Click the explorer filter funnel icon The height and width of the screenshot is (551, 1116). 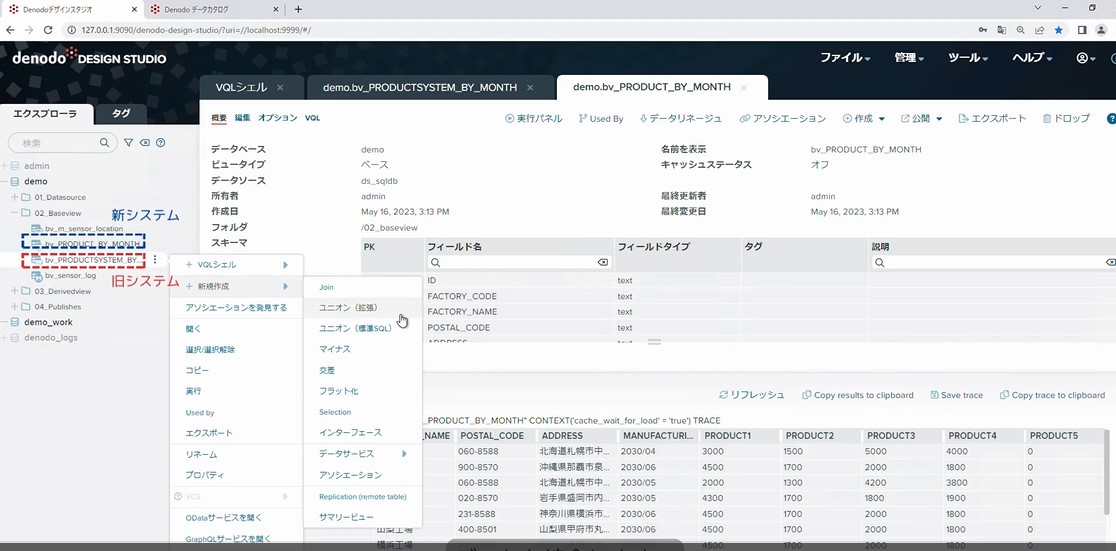click(x=129, y=142)
